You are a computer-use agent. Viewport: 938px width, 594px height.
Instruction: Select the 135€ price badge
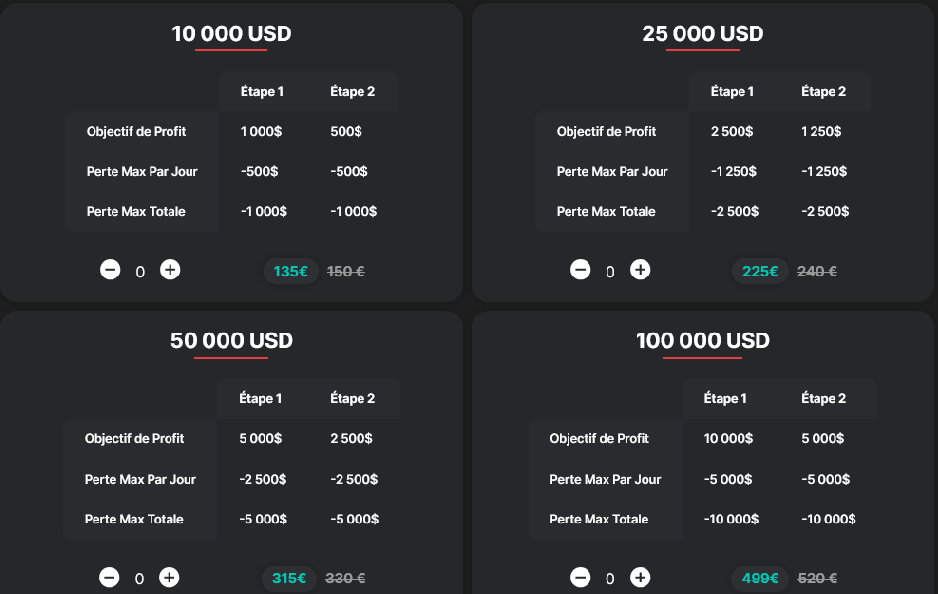291,272
